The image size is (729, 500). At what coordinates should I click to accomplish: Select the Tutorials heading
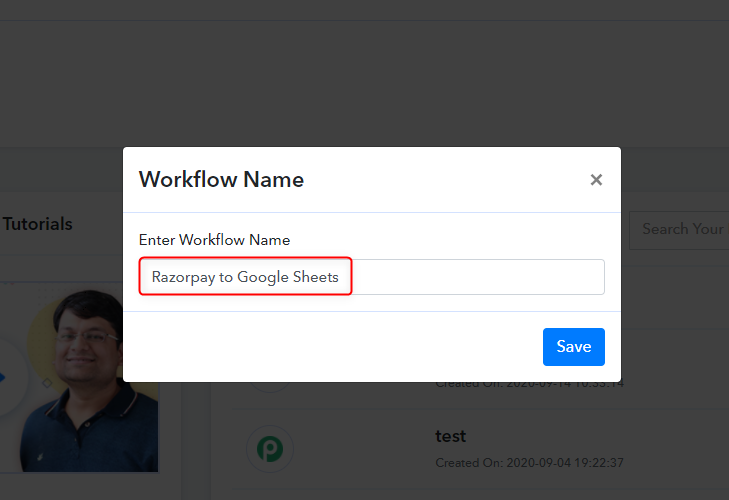[x=38, y=224]
